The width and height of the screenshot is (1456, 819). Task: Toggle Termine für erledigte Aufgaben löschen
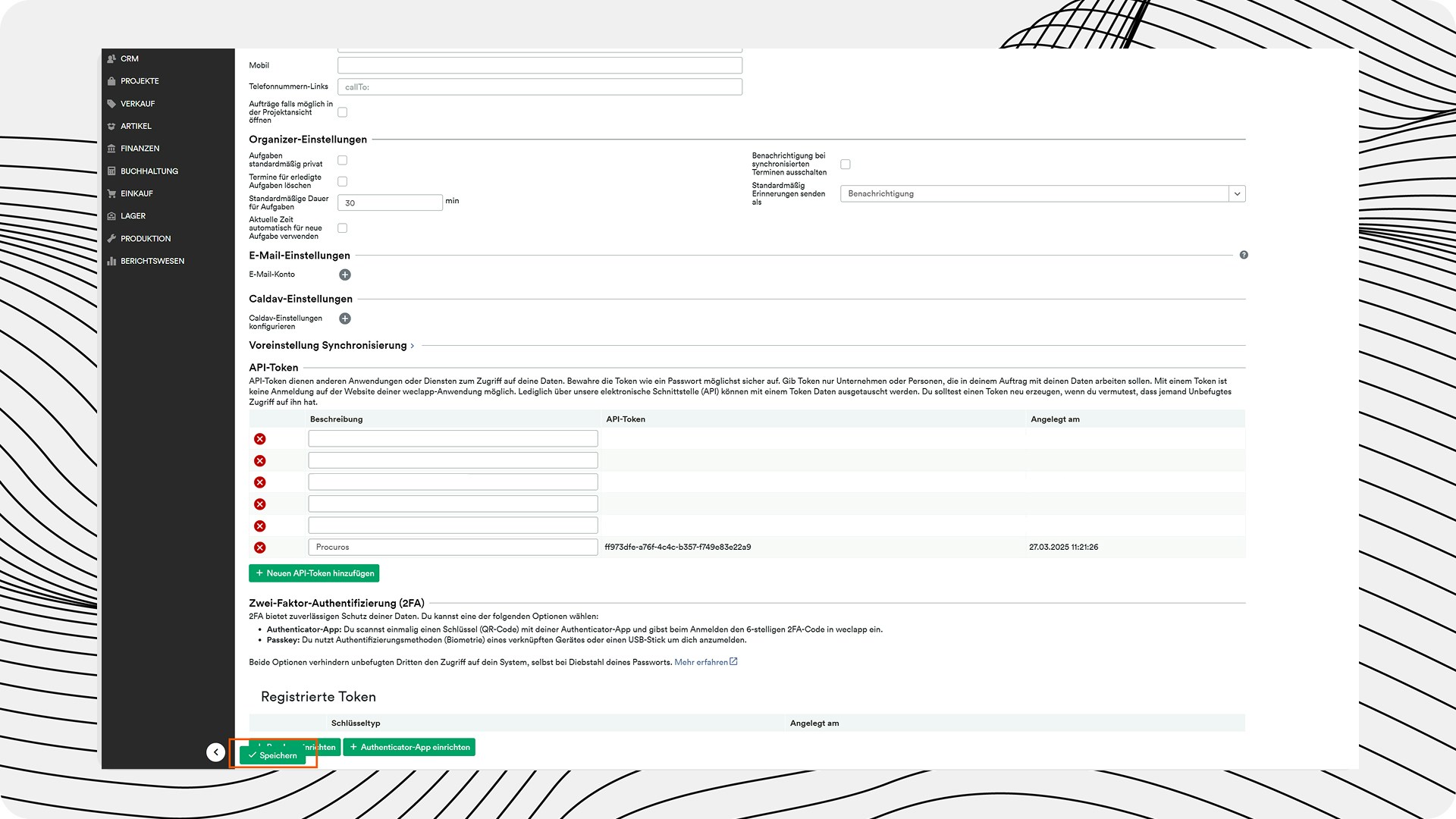pyautogui.click(x=343, y=181)
